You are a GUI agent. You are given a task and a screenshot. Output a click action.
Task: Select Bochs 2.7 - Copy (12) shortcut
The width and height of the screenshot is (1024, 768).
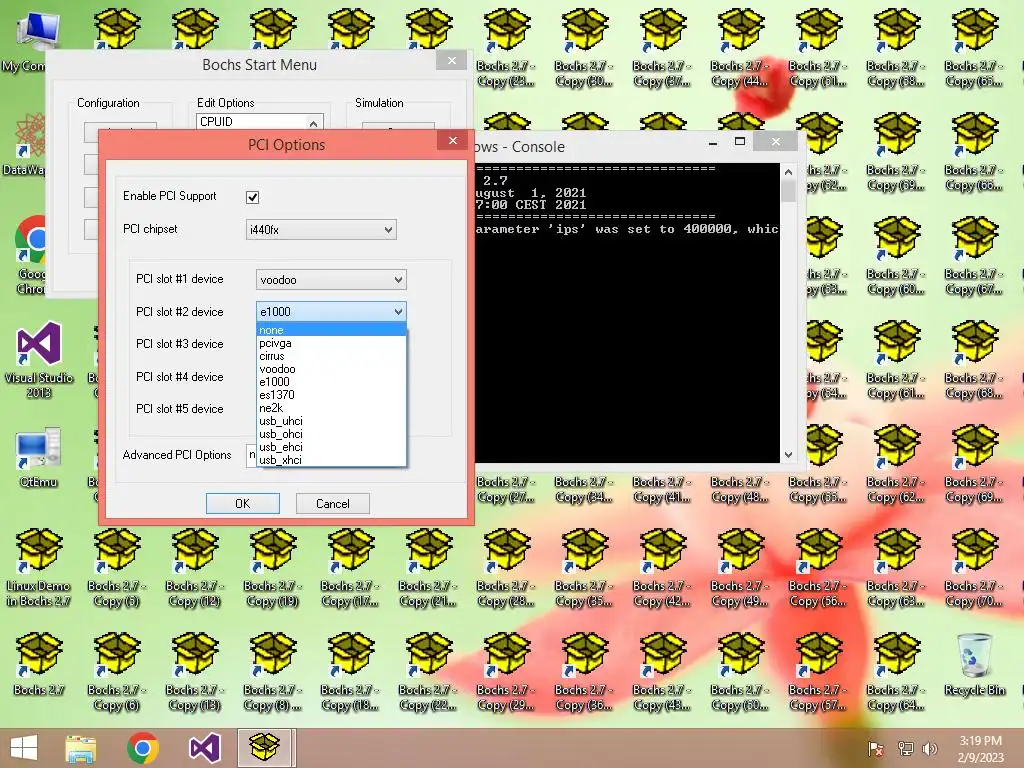point(195,568)
